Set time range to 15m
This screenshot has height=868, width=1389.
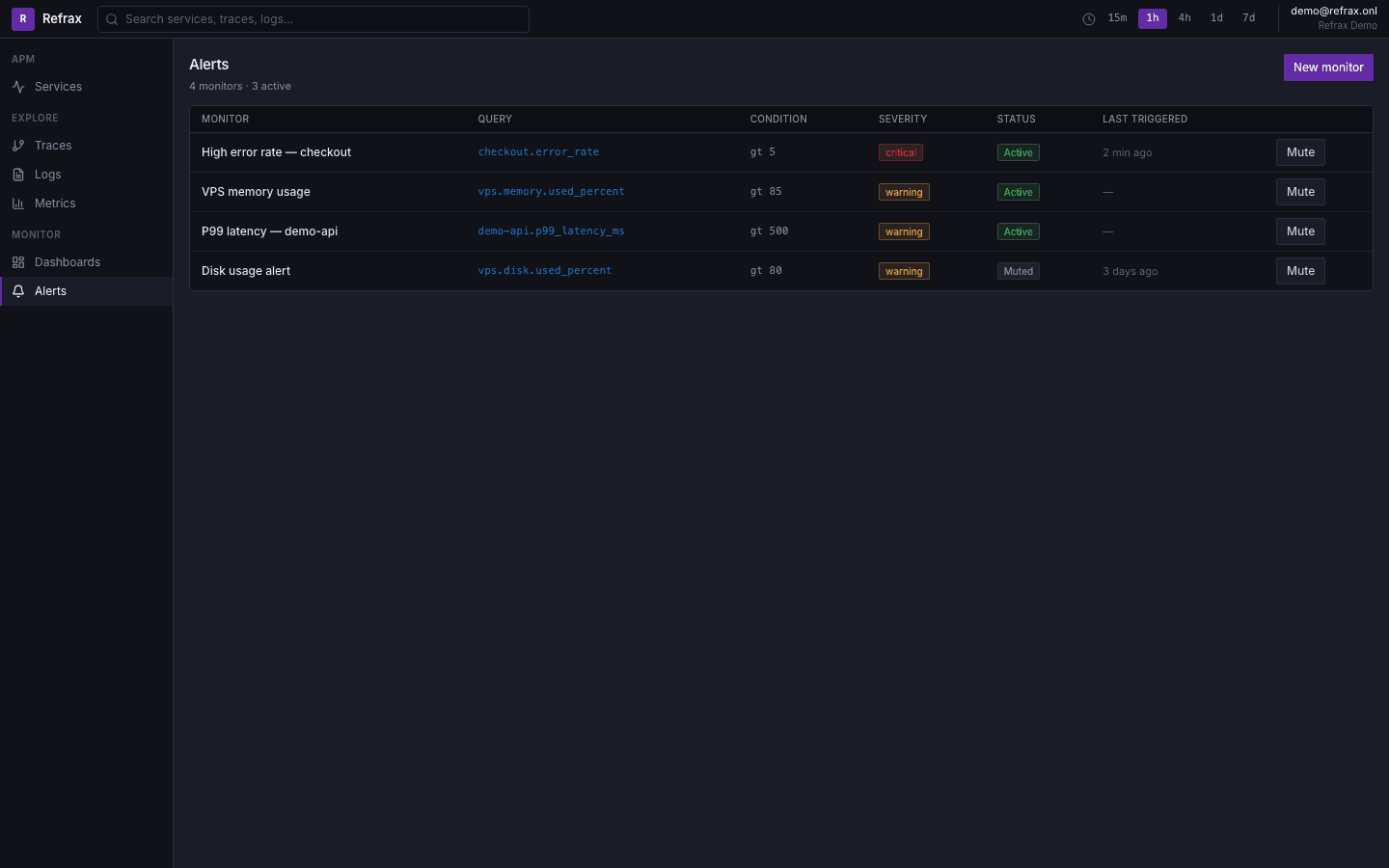pos(1117,18)
